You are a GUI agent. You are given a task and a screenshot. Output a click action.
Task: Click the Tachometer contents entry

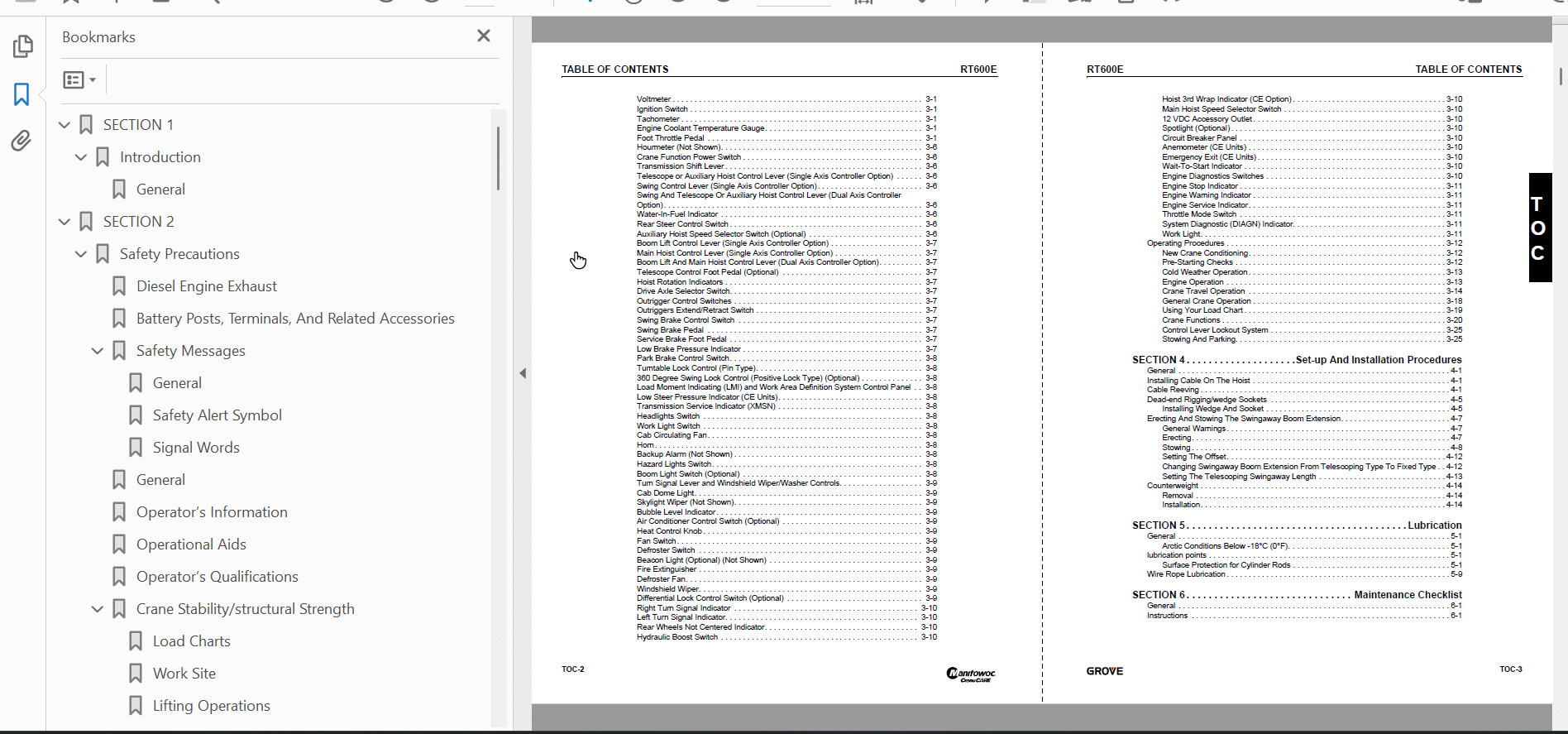point(786,118)
